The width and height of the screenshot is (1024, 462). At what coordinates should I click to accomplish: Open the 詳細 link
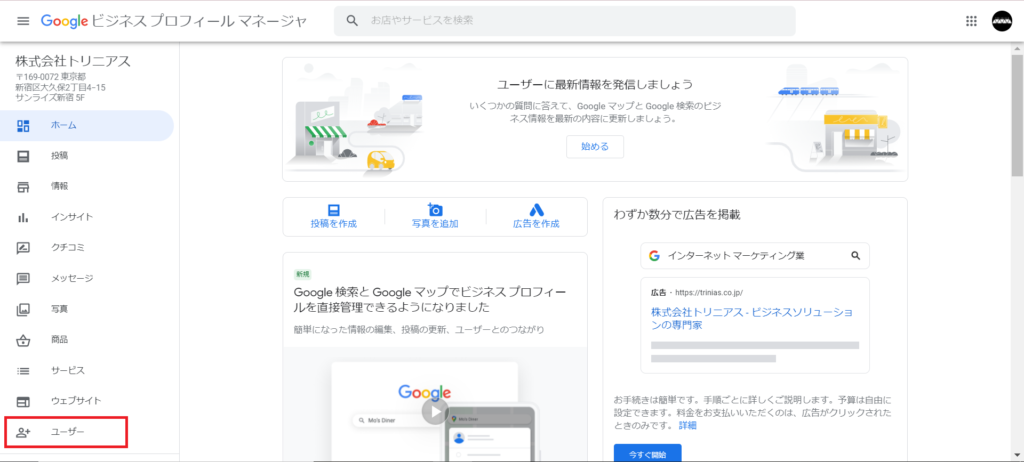point(687,425)
